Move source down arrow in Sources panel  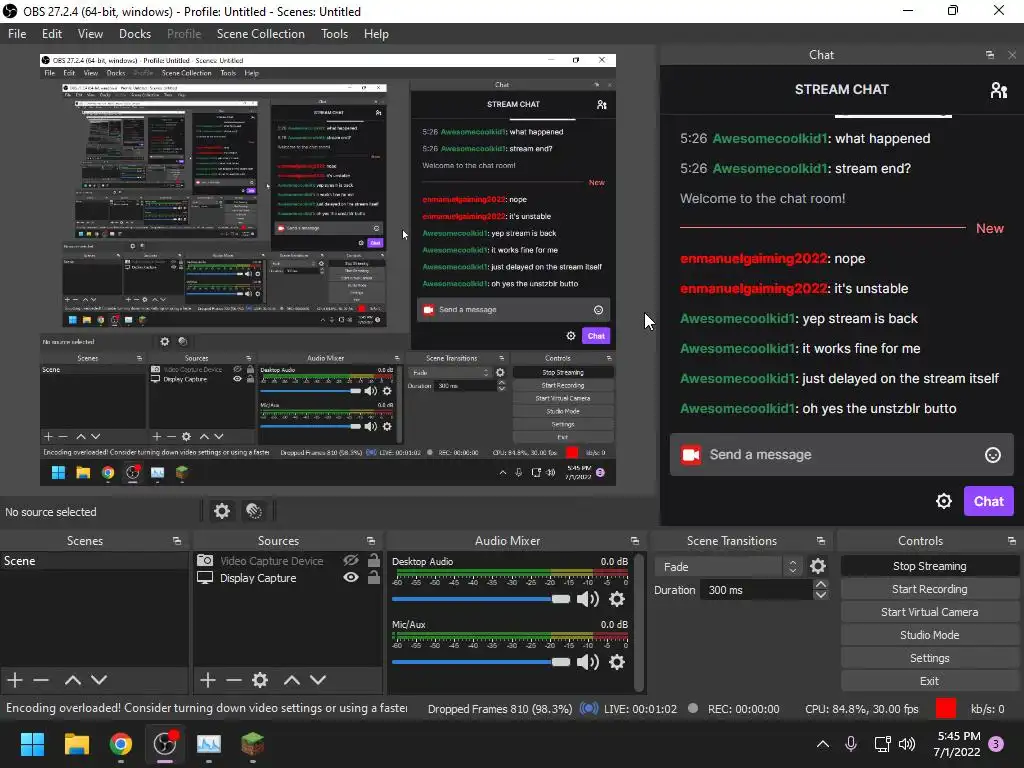click(317, 680)
